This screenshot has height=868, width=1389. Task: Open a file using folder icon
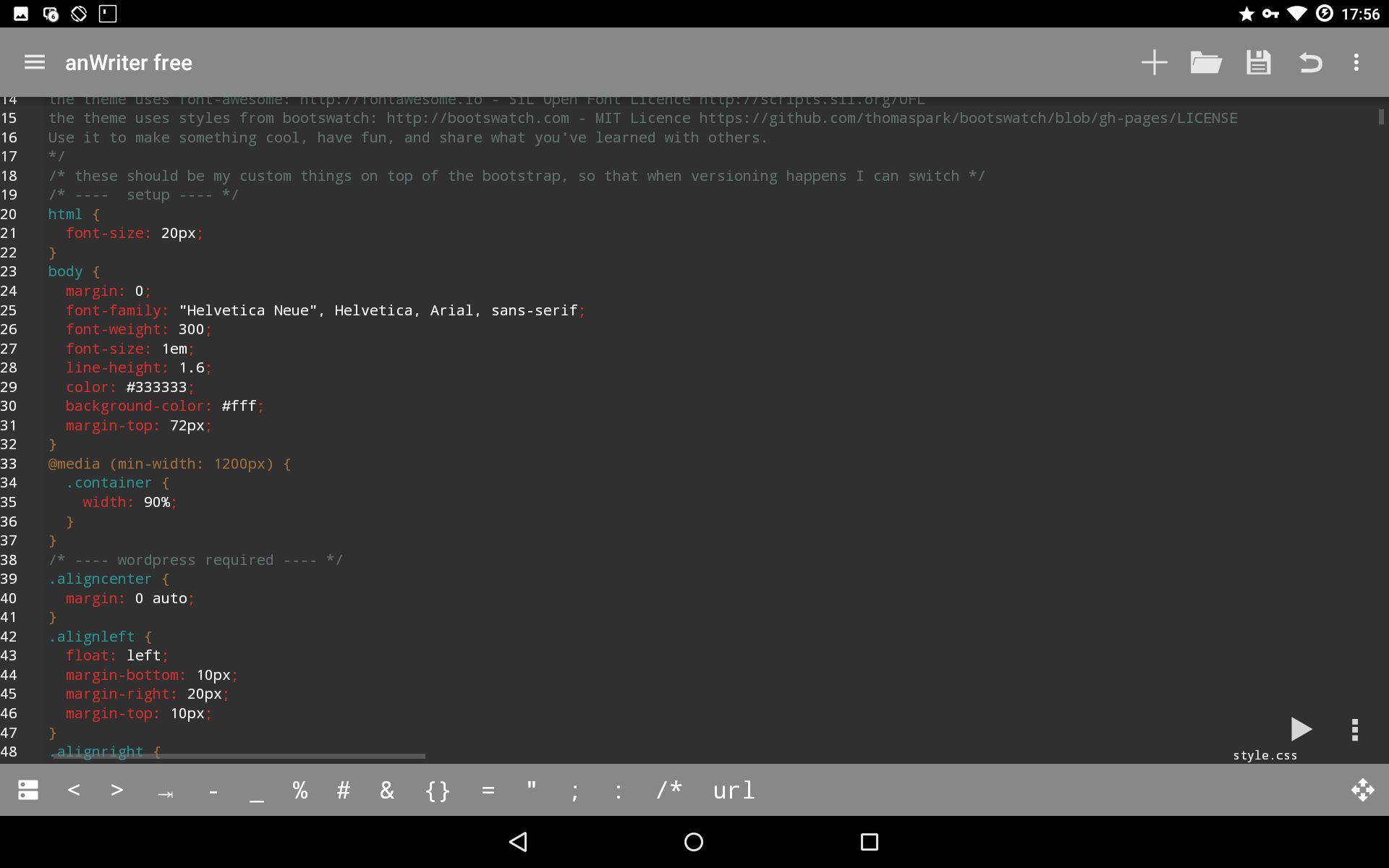(x=1206, y=62)
